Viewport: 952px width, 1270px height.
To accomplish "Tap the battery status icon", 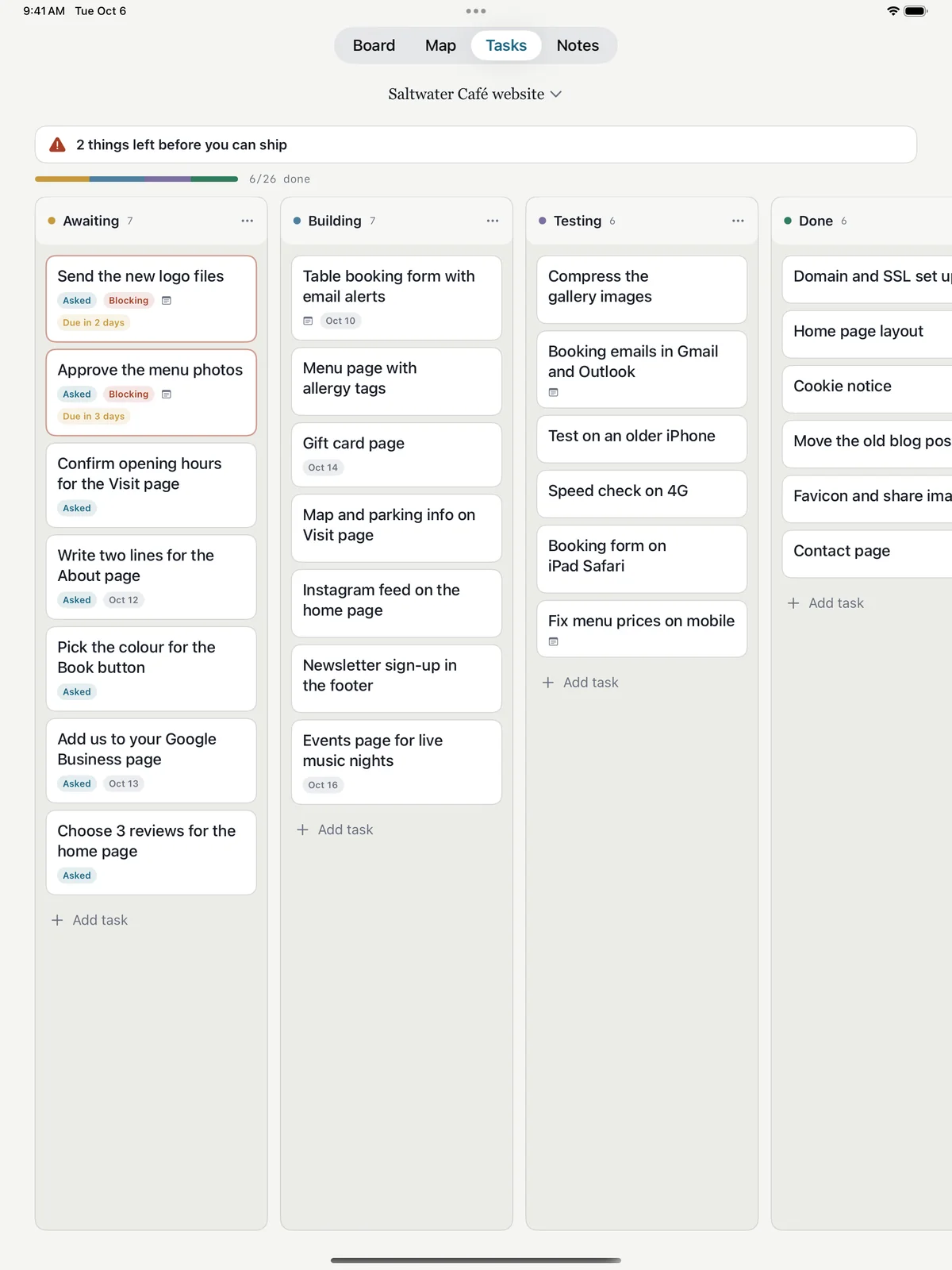I will (x=916, y=11).
